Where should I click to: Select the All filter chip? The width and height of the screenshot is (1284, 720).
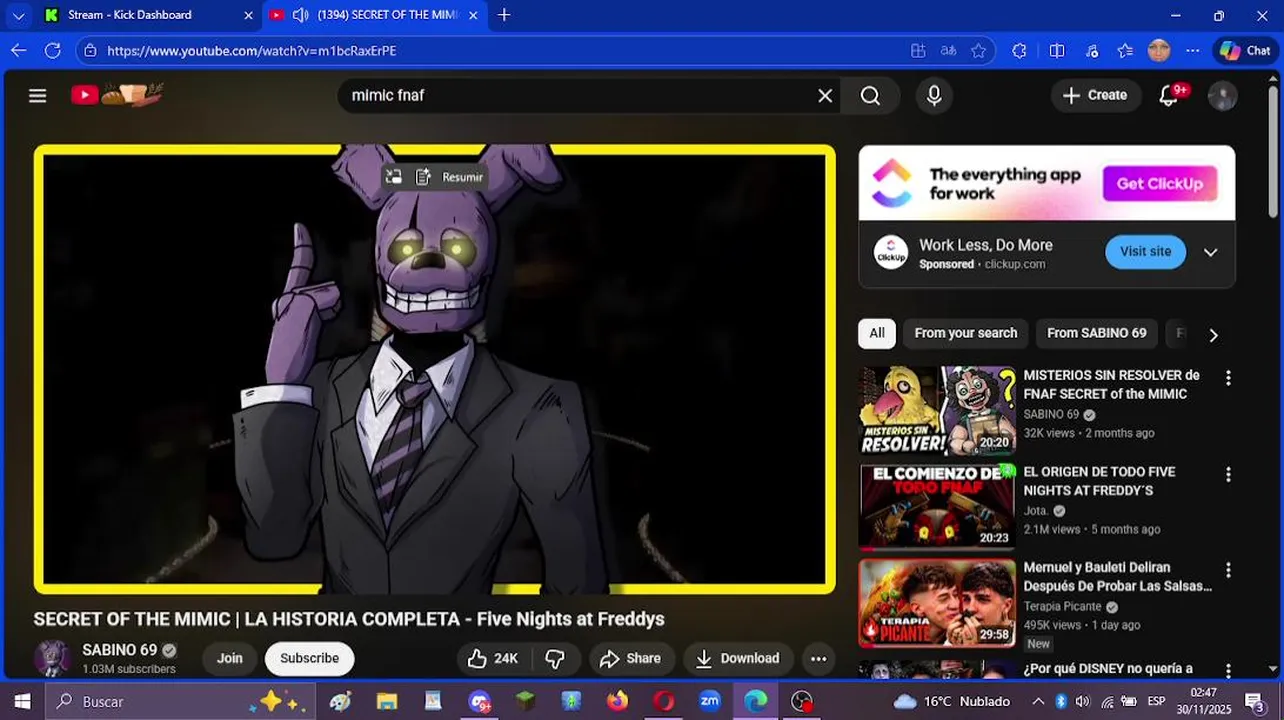coord(877,333)
